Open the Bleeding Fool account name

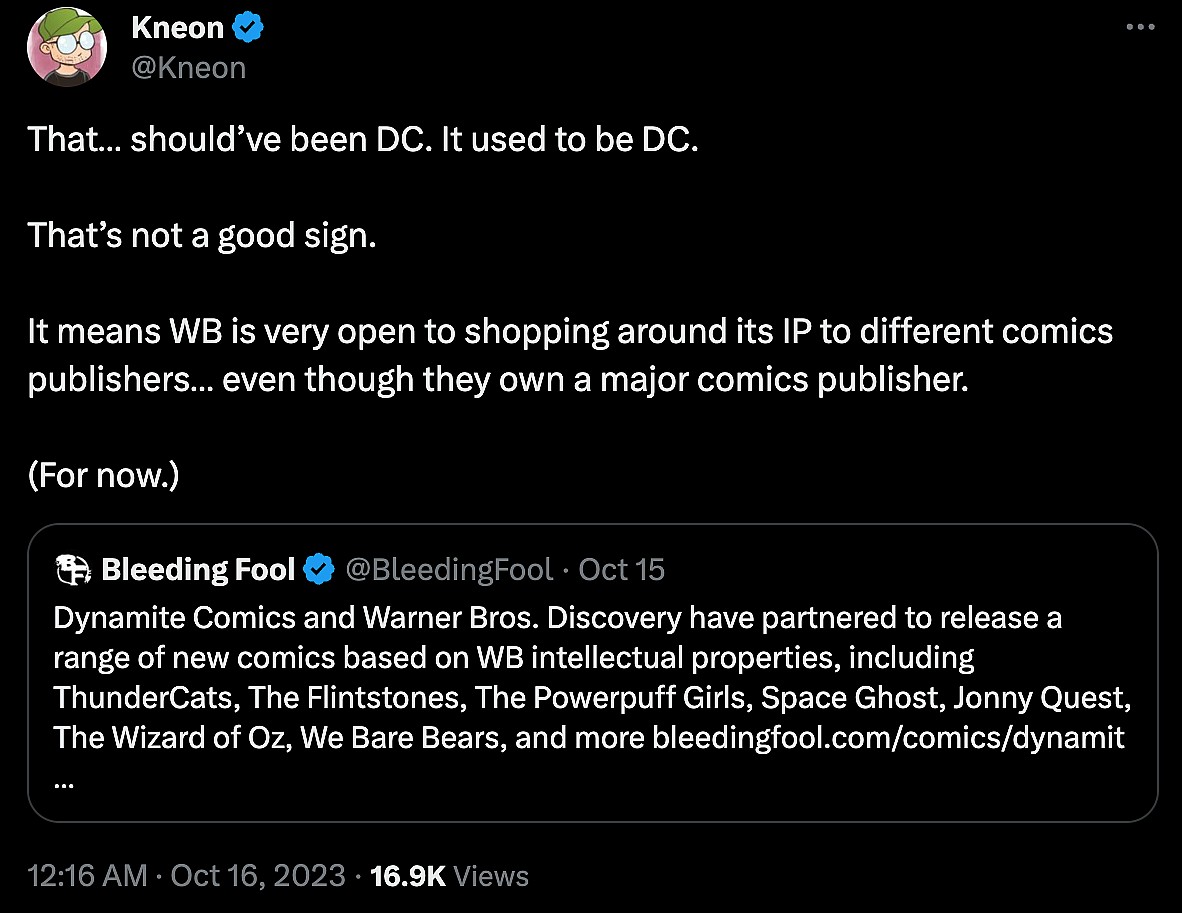coord(198,570)
